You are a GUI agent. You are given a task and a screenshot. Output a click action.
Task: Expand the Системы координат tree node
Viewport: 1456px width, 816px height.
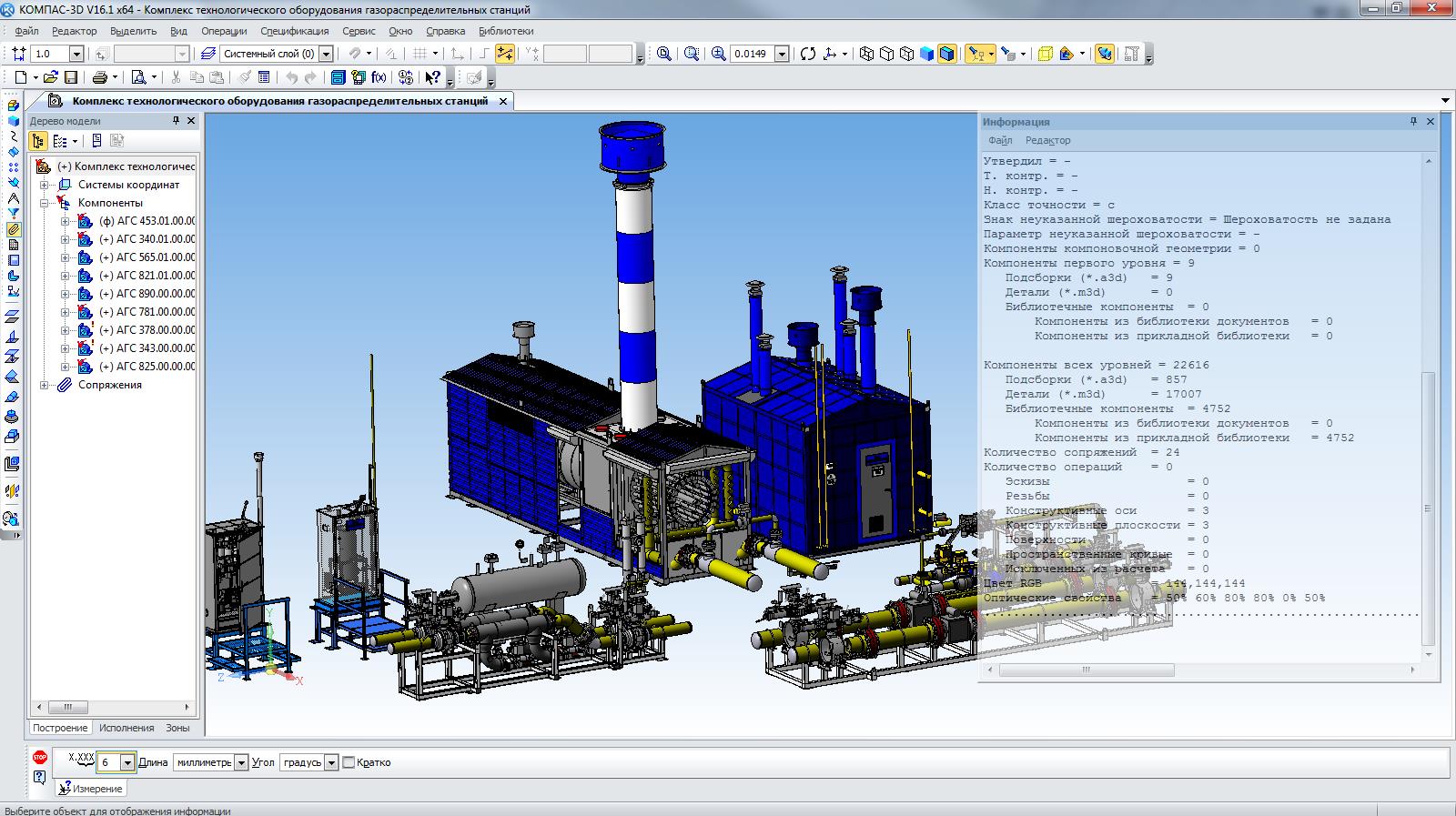[x=44, y=185]
